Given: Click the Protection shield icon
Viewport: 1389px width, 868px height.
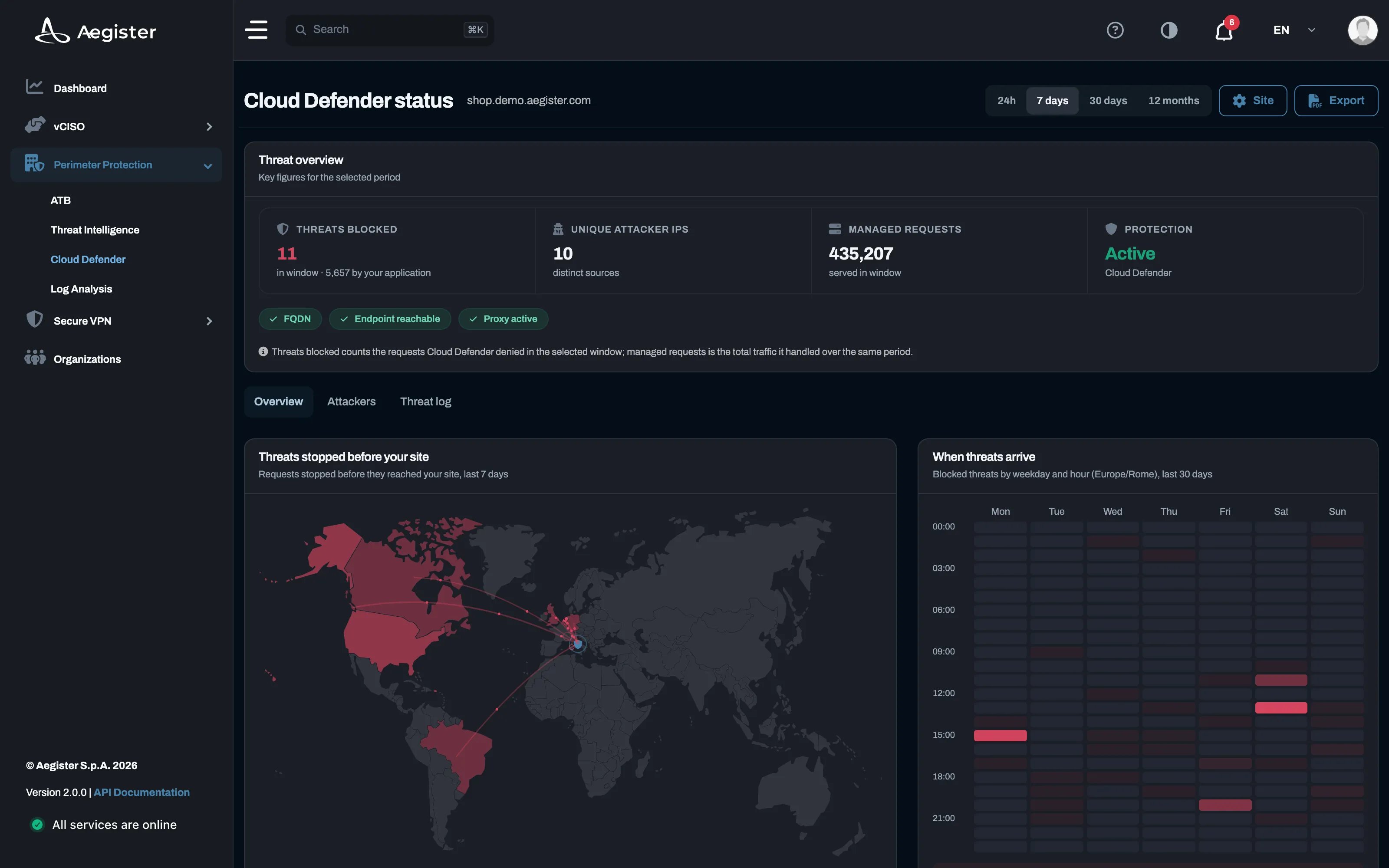Looking at the screenshot, I should [x=1111, y=229].
